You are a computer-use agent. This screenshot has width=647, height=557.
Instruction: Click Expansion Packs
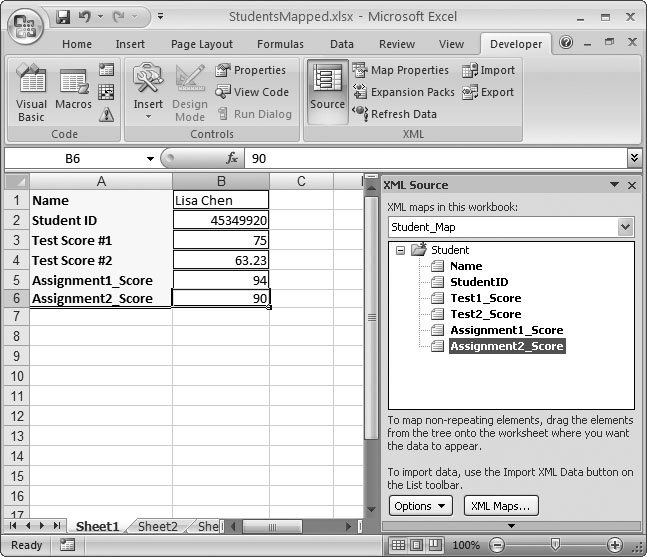pyautogui.click(x=403, y=92)
